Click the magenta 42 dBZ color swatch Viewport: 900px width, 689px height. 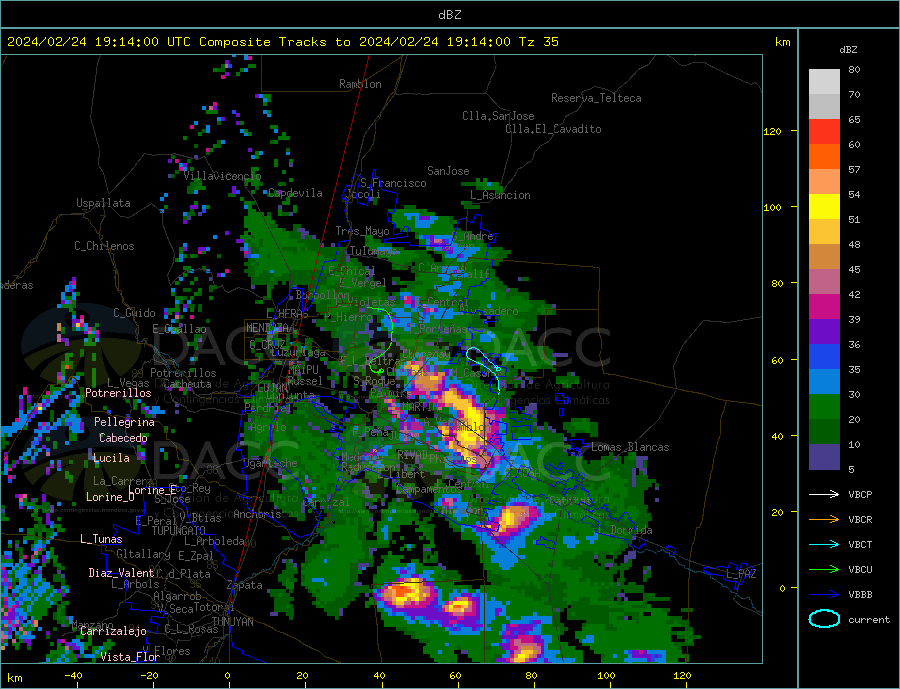(824, 307)
